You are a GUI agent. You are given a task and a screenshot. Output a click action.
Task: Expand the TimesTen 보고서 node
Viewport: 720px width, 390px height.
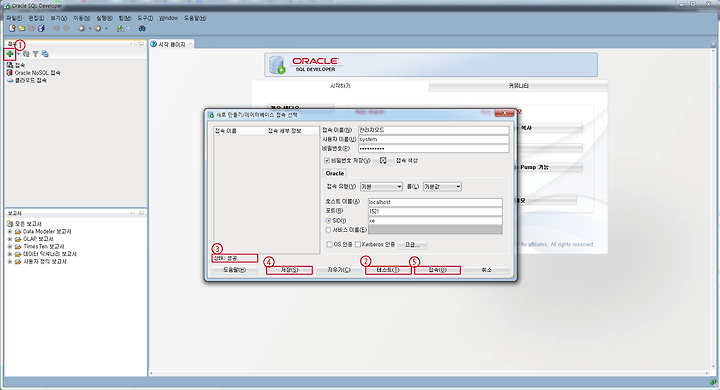tap(10, 246)
